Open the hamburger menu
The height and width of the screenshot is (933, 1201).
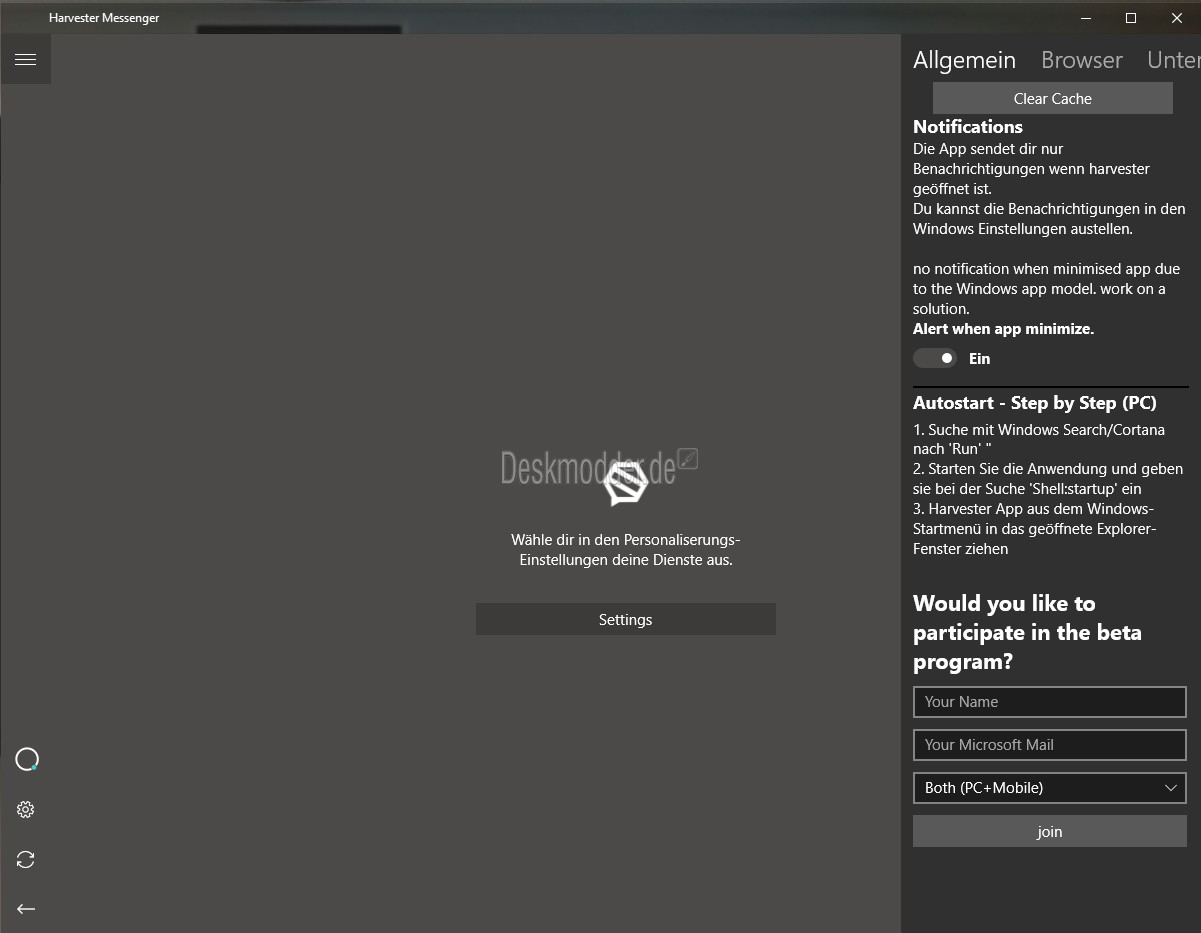(x=26, y=60)
